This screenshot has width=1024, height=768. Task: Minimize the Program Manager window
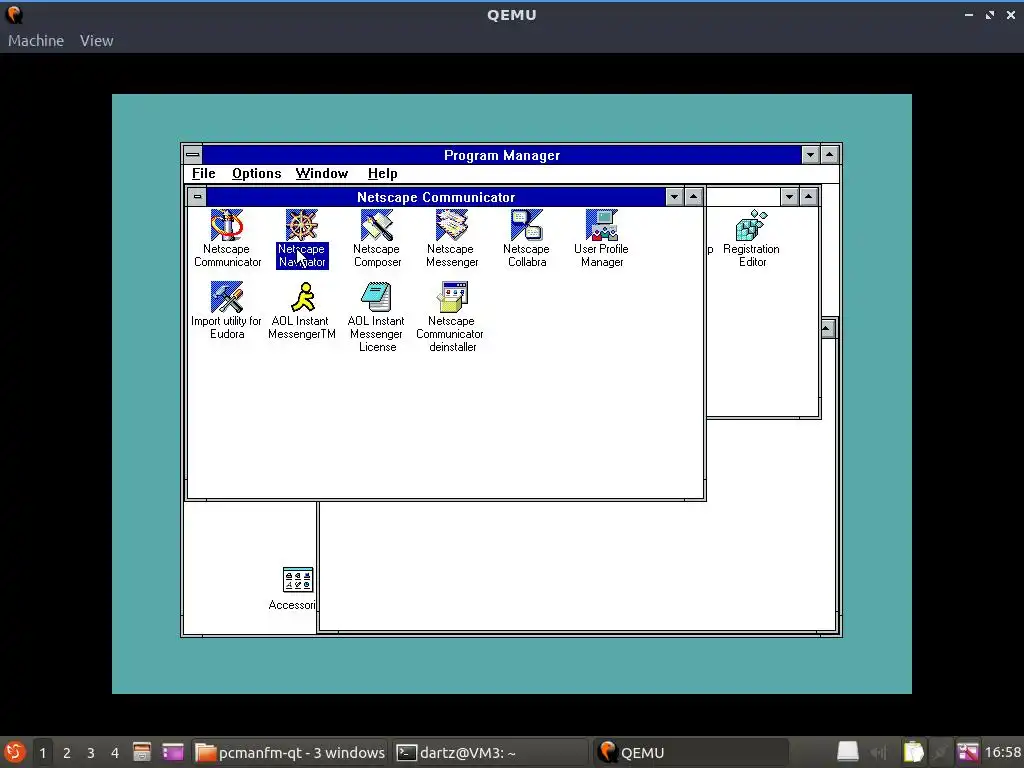[x=810, y=155]
